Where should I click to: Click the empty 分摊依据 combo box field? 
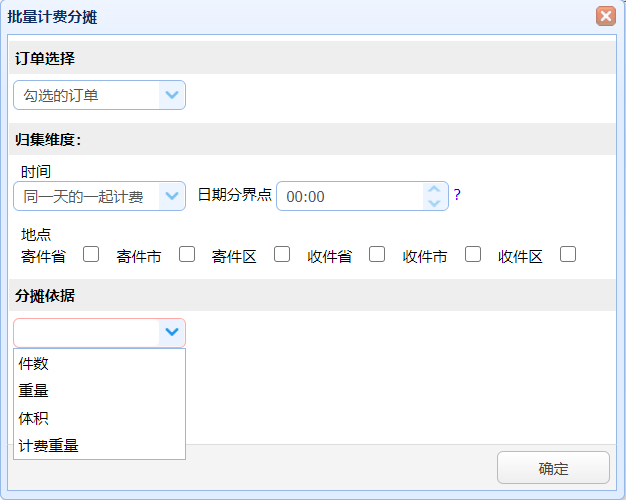click(x=87, y=332)
